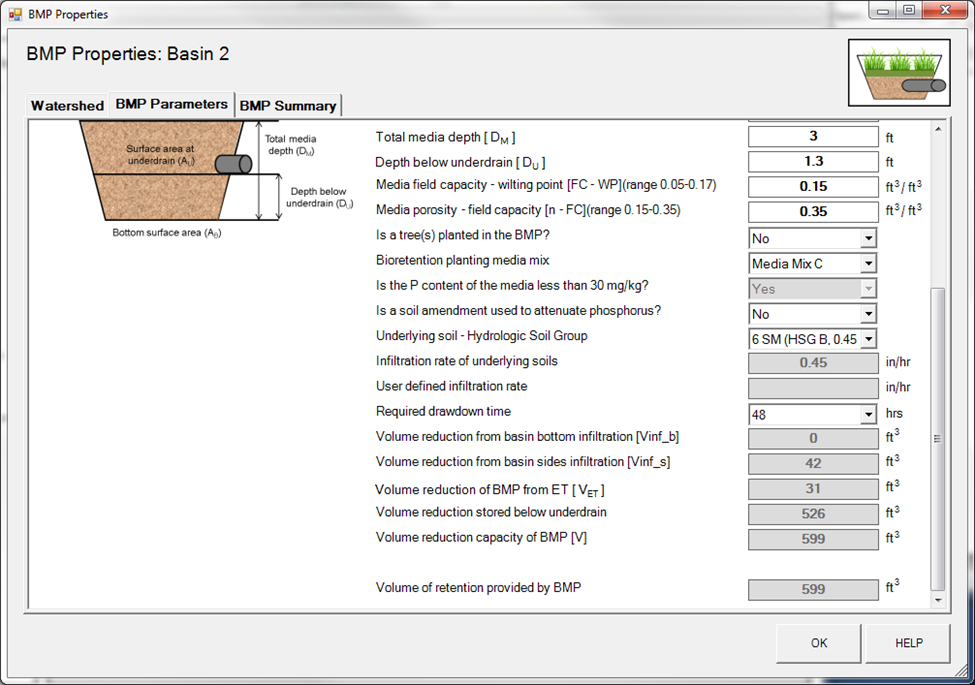Open the BMP Summary tab
Viewport: 975px width, 685px height.
(288, 106)
